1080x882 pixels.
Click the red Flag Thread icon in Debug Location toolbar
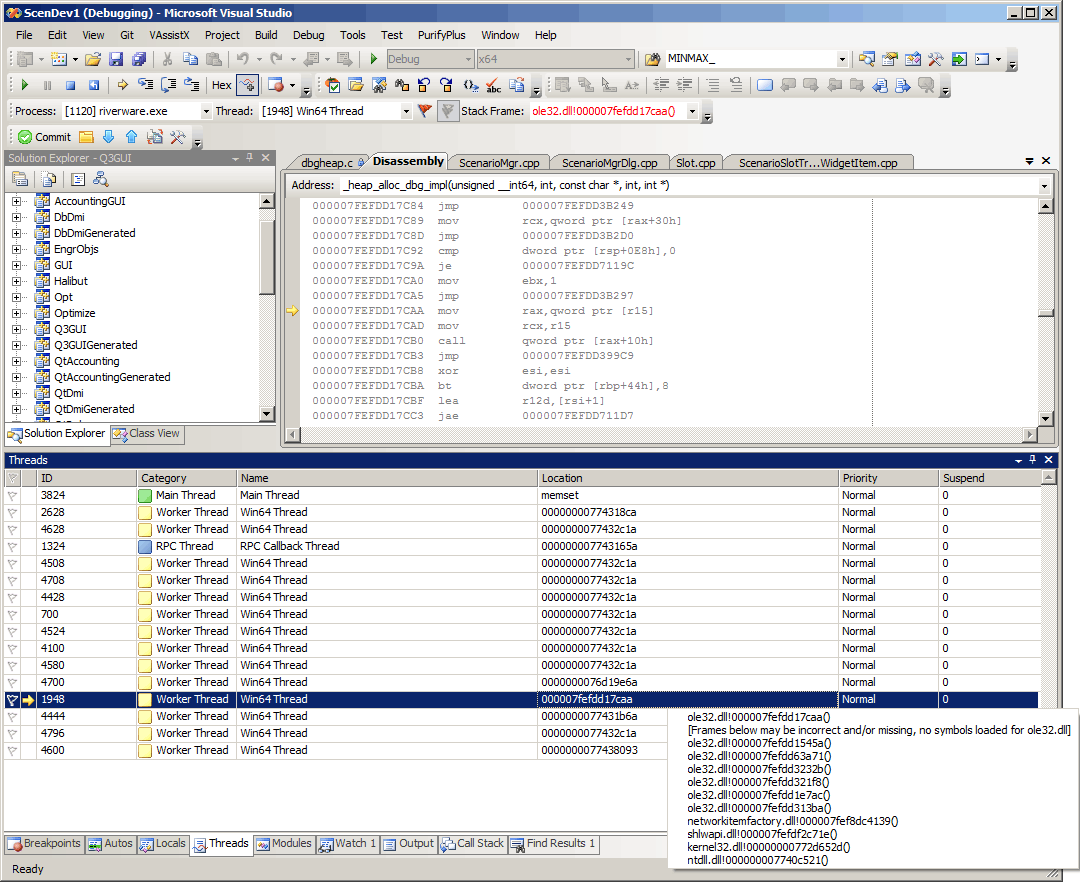[425, 111]
